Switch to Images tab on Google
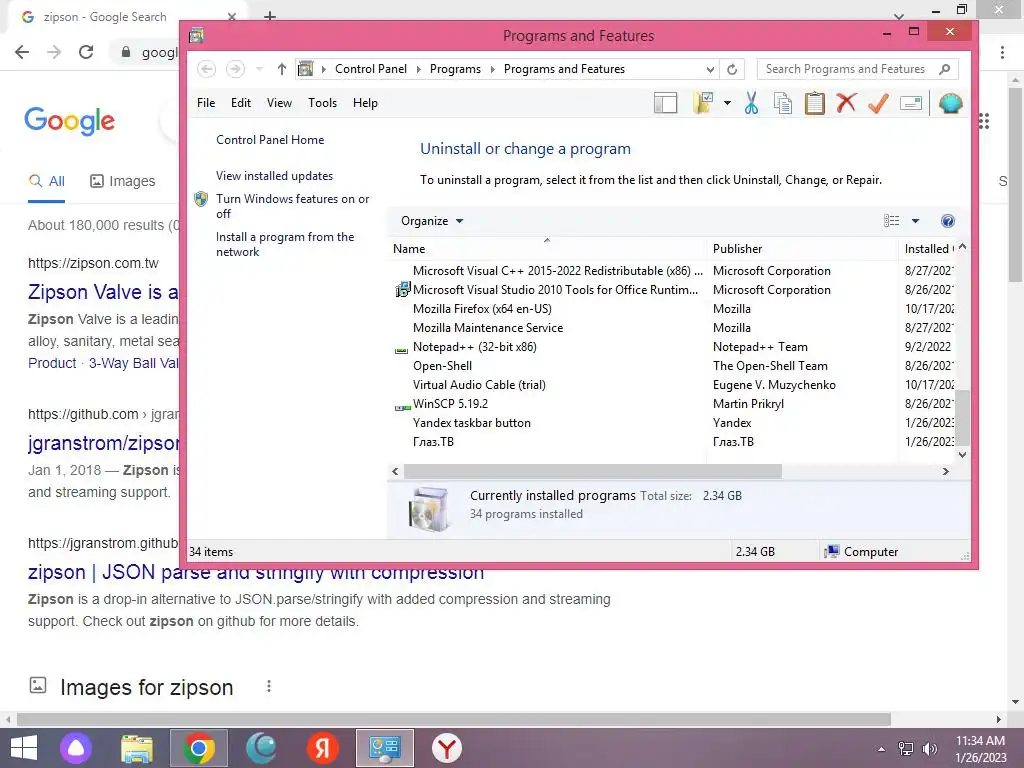This screenshot has width=1024, height=768. pos(123,181)
